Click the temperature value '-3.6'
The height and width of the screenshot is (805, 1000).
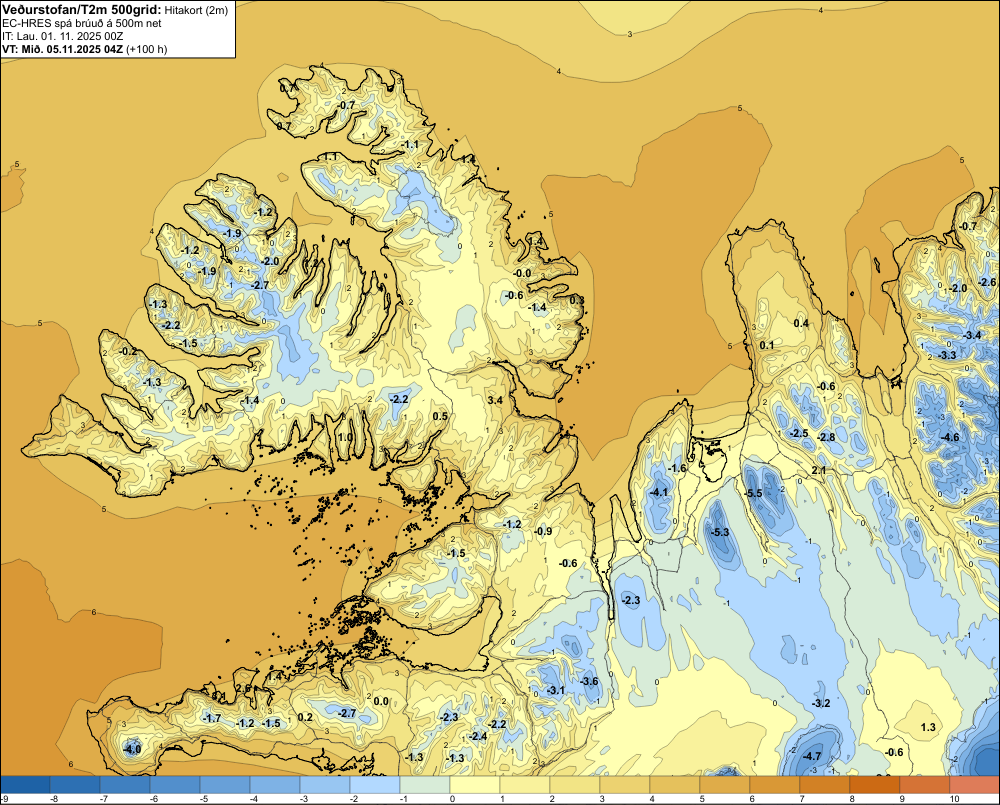[x=590, y=681]
